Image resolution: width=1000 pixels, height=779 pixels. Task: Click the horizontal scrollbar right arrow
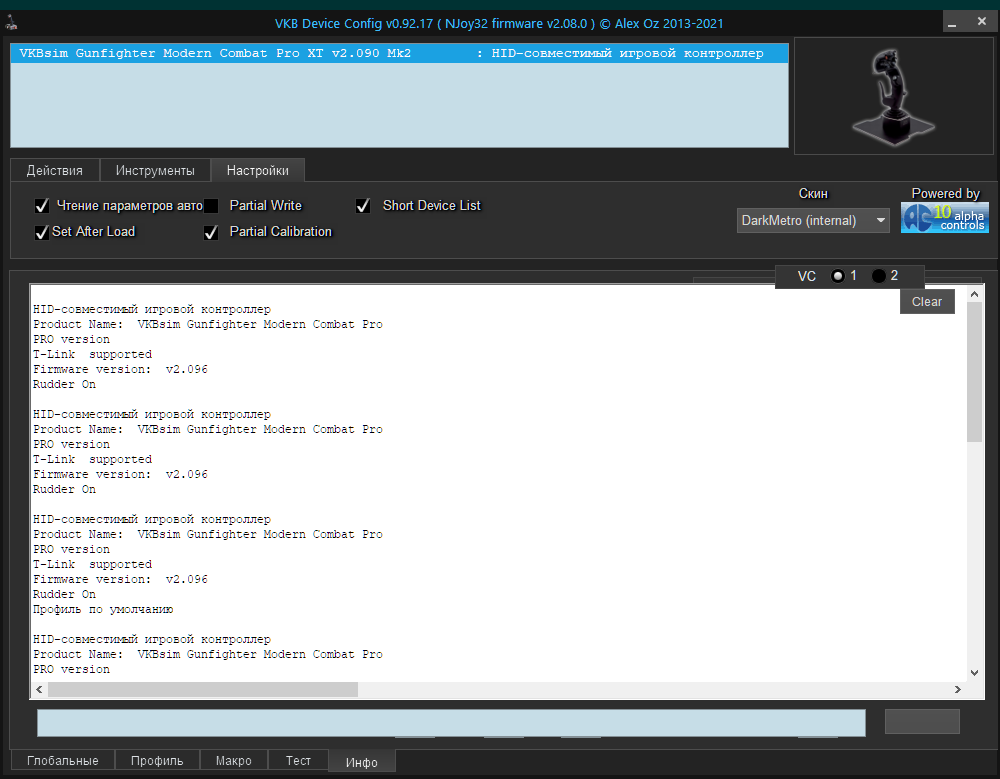[x=957, y=689]
